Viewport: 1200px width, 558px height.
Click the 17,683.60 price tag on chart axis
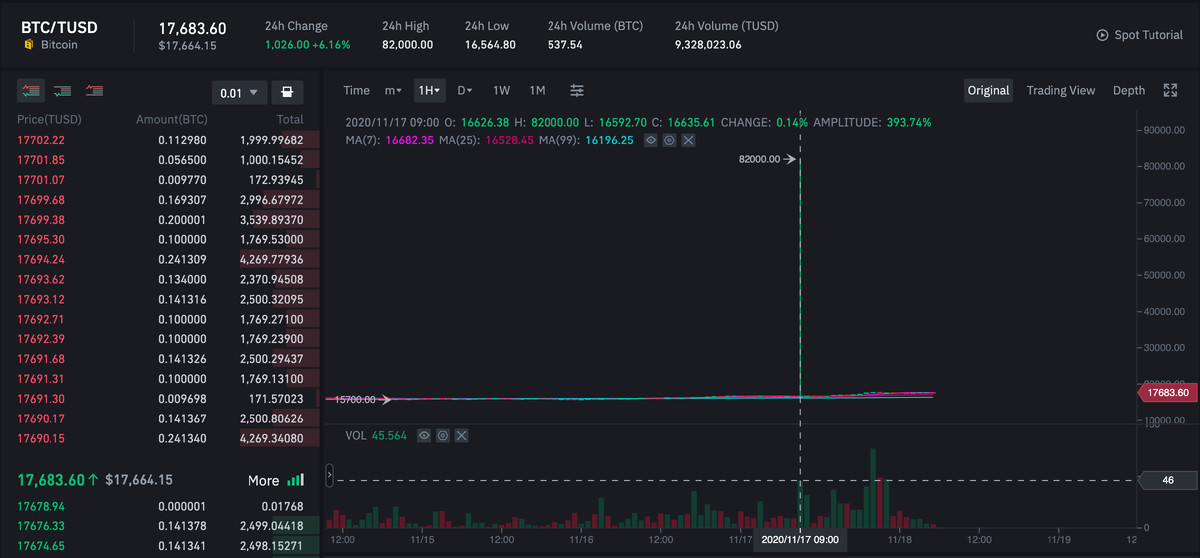[x=1166, y=392]
